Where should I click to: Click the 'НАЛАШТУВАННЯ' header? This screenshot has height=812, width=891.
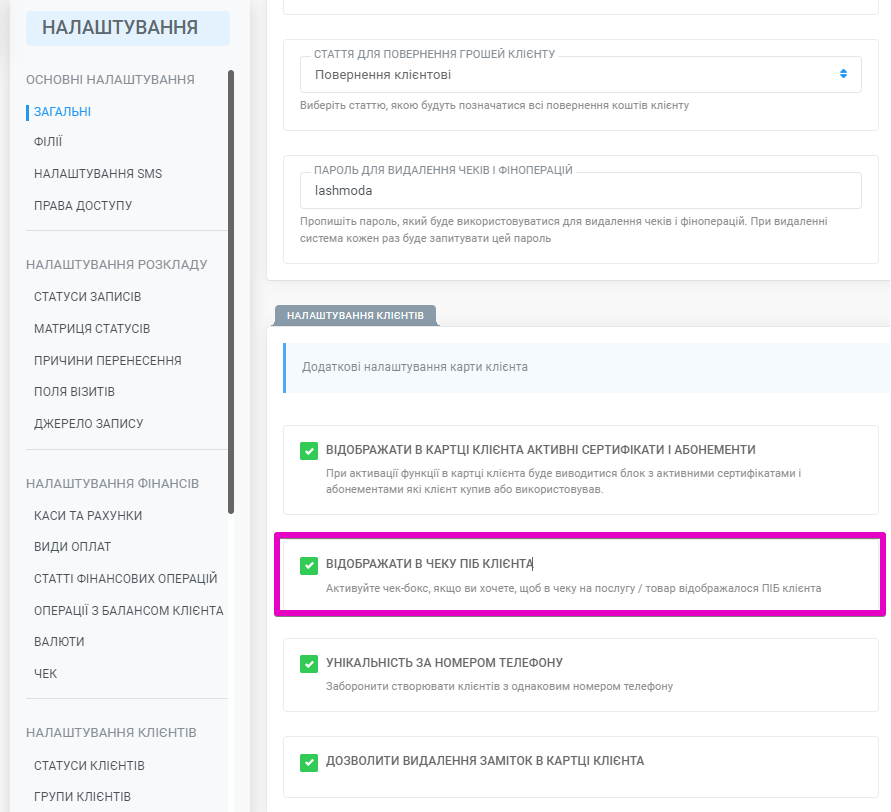point(128,27)
